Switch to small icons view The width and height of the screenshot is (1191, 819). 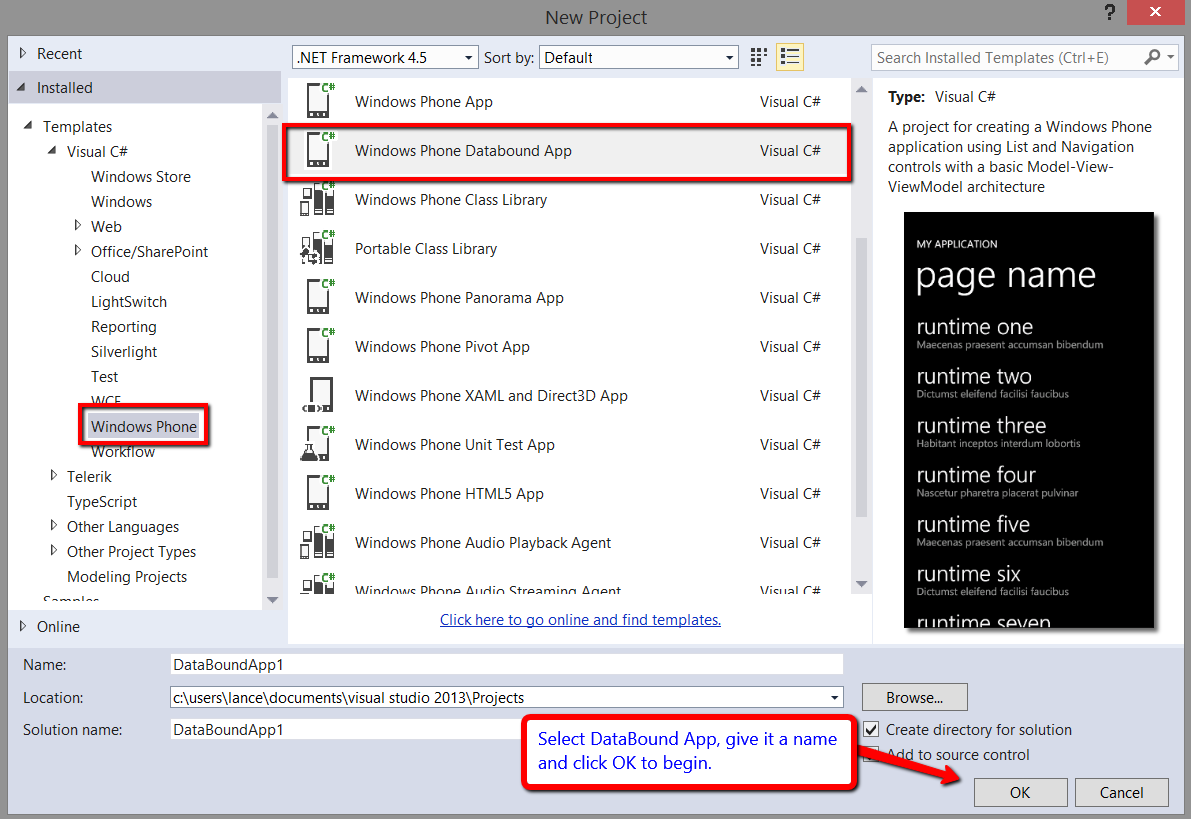(759, 57)
